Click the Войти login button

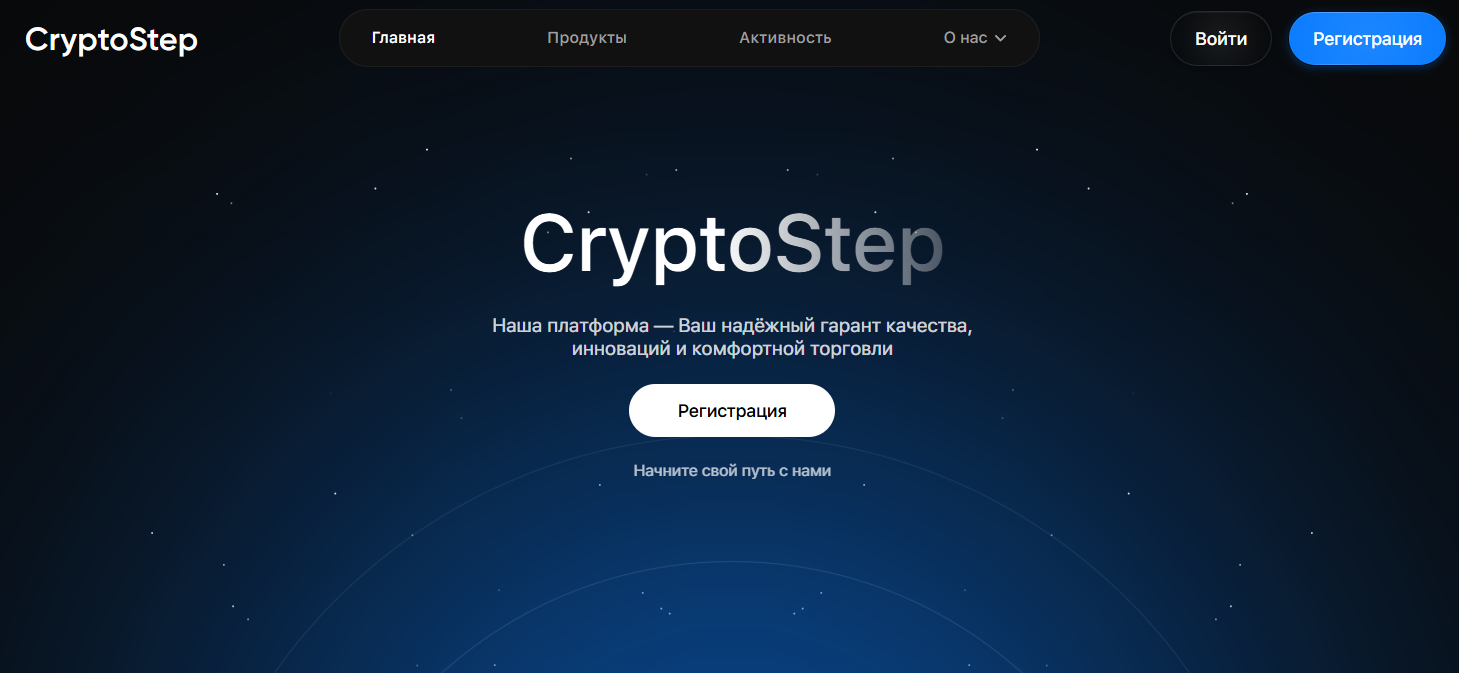[1221, 39]
